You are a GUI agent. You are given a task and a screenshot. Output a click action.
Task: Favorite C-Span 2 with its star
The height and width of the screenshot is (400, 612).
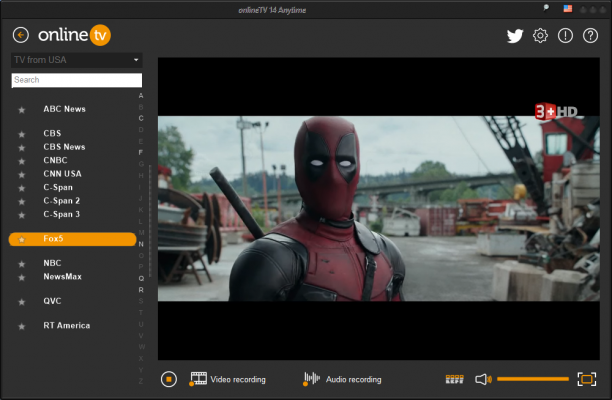coord(22,202)
